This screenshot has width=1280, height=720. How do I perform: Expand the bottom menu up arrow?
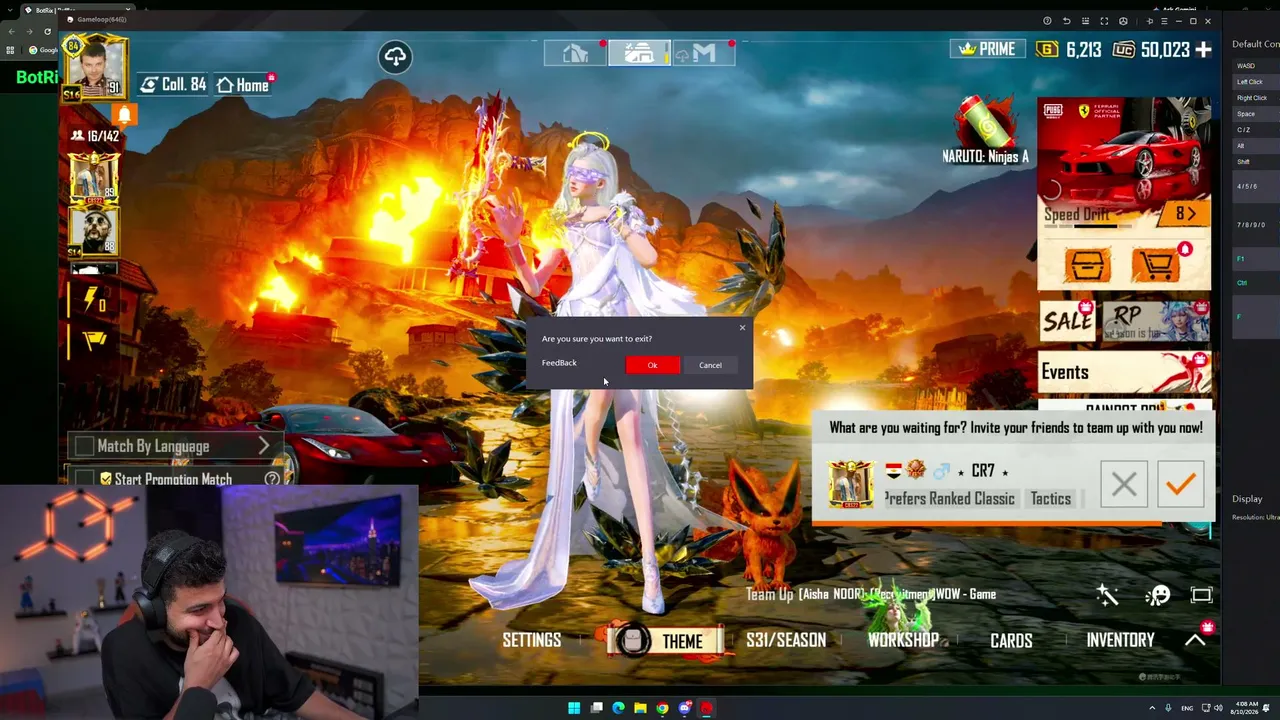[1195, 640]
